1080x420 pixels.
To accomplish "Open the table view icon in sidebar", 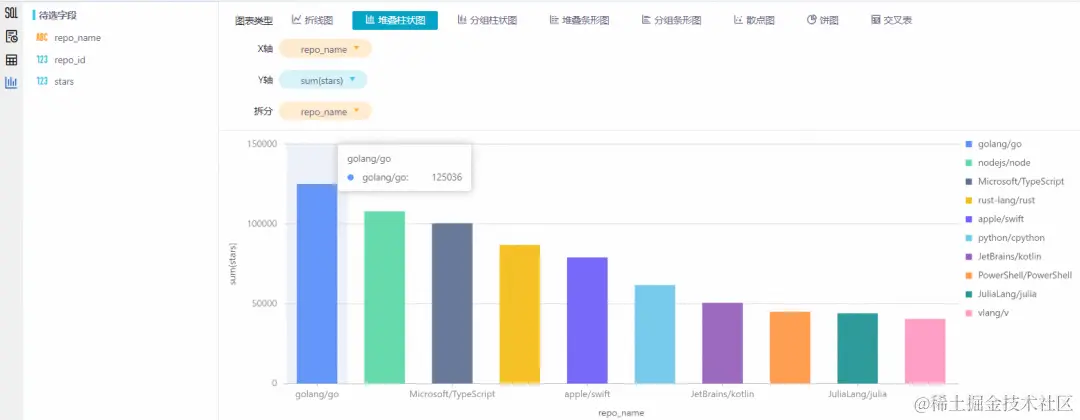I will coord(11,60).
